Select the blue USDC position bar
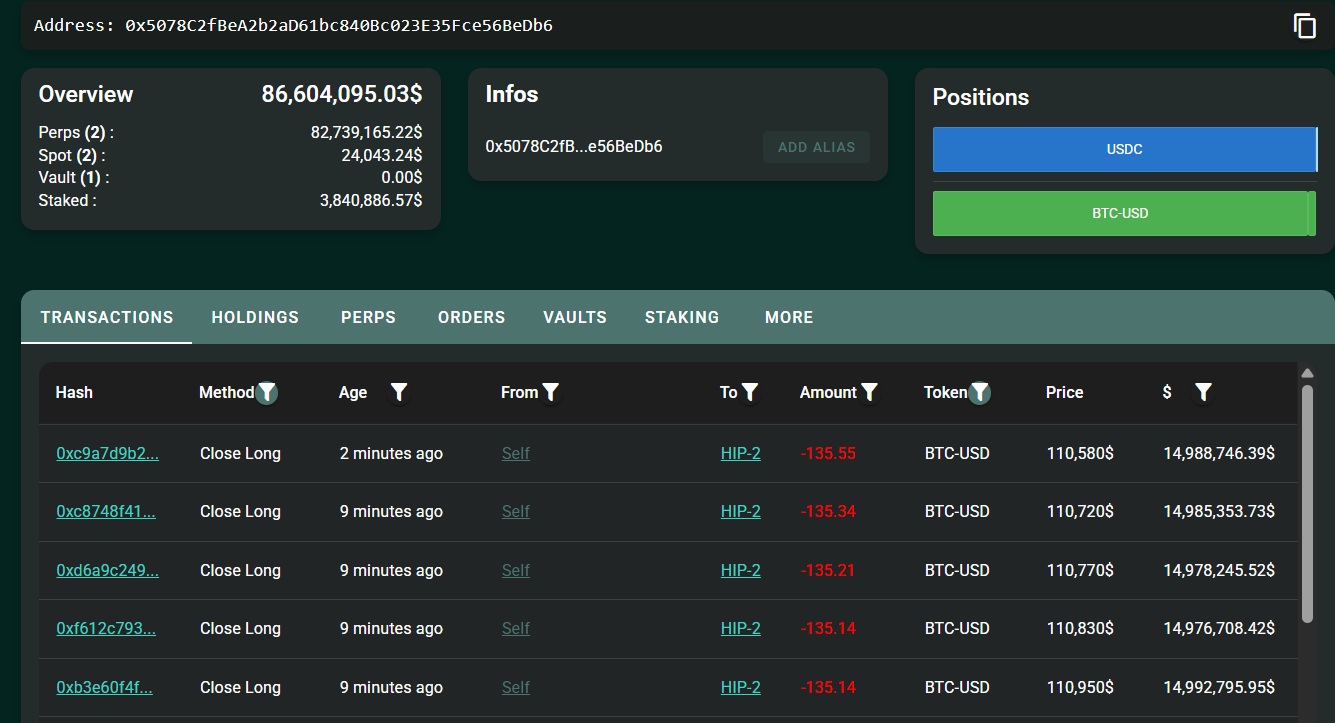Screen dimensions: 1335x723 click(1124, 150)
